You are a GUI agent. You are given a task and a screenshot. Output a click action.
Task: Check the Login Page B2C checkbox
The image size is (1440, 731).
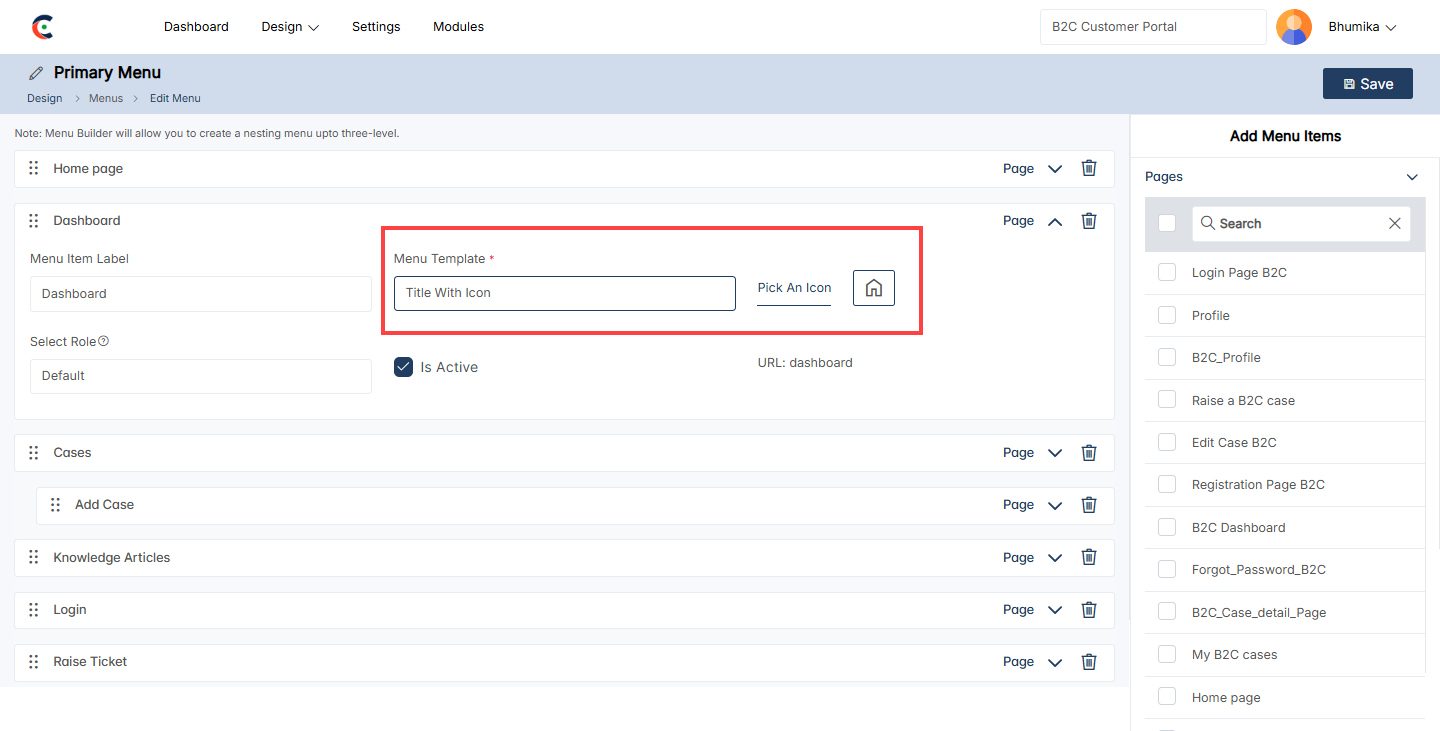coord(1166,272)
